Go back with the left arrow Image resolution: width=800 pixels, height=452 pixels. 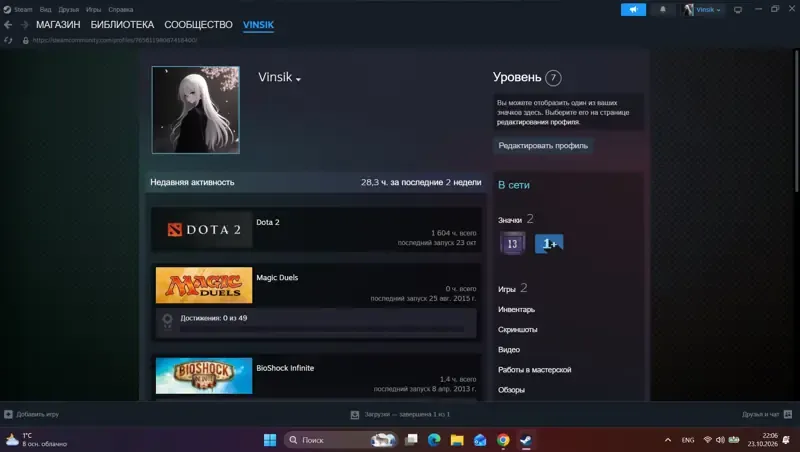[8, 24]
